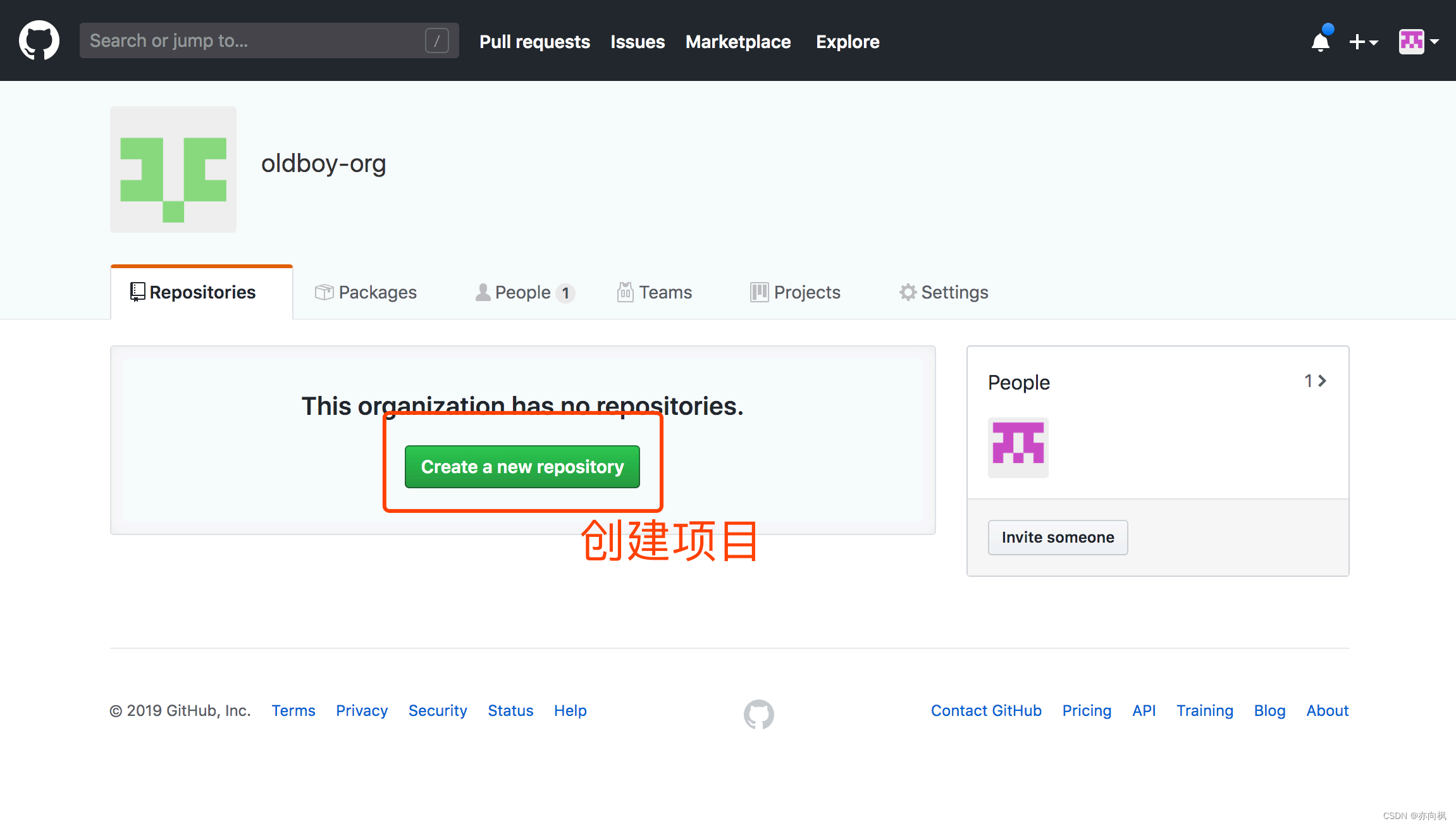Click the oldbody-org organization avatar
Image resolution: width=1456 pixels, height=826 pixels.
point(173,170)
